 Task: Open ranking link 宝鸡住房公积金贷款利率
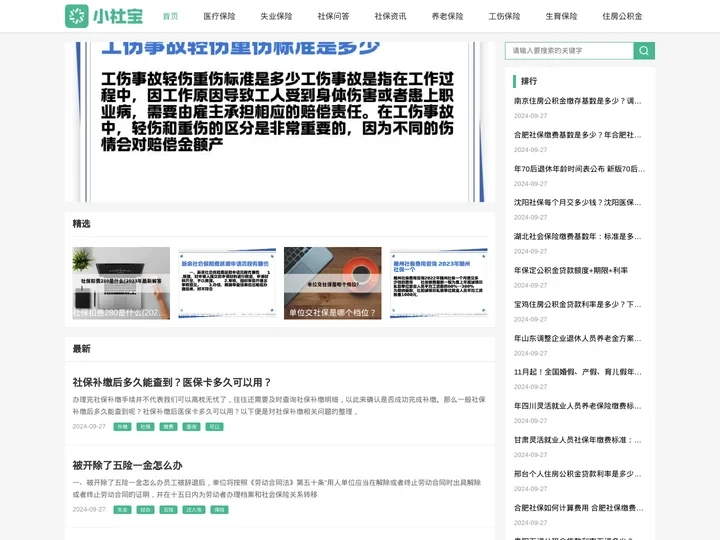pos(578,304)
